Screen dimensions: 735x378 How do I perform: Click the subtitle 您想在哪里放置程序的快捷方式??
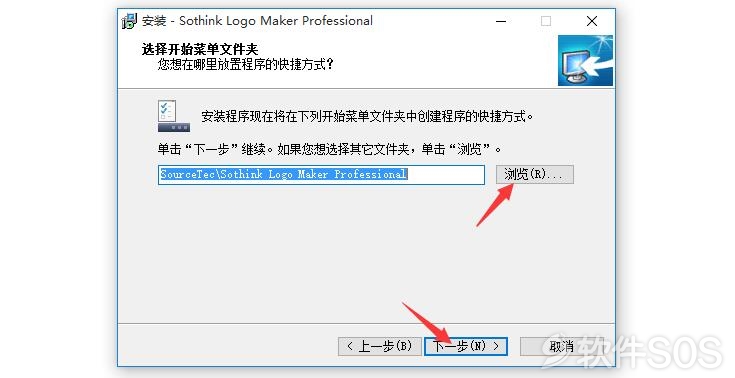(x=246, y=64)
